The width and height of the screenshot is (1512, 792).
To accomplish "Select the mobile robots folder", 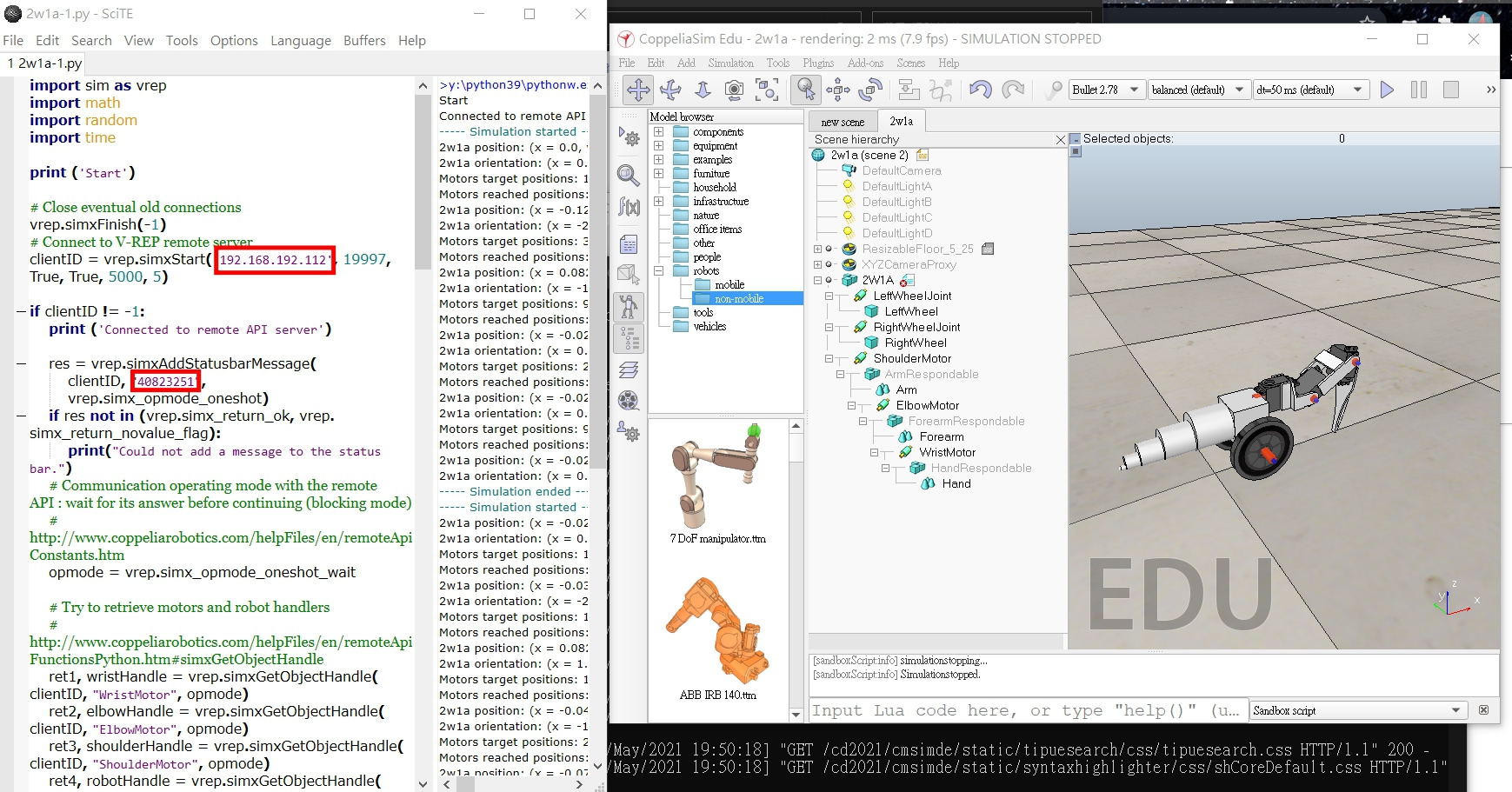I will click(729, 285).
